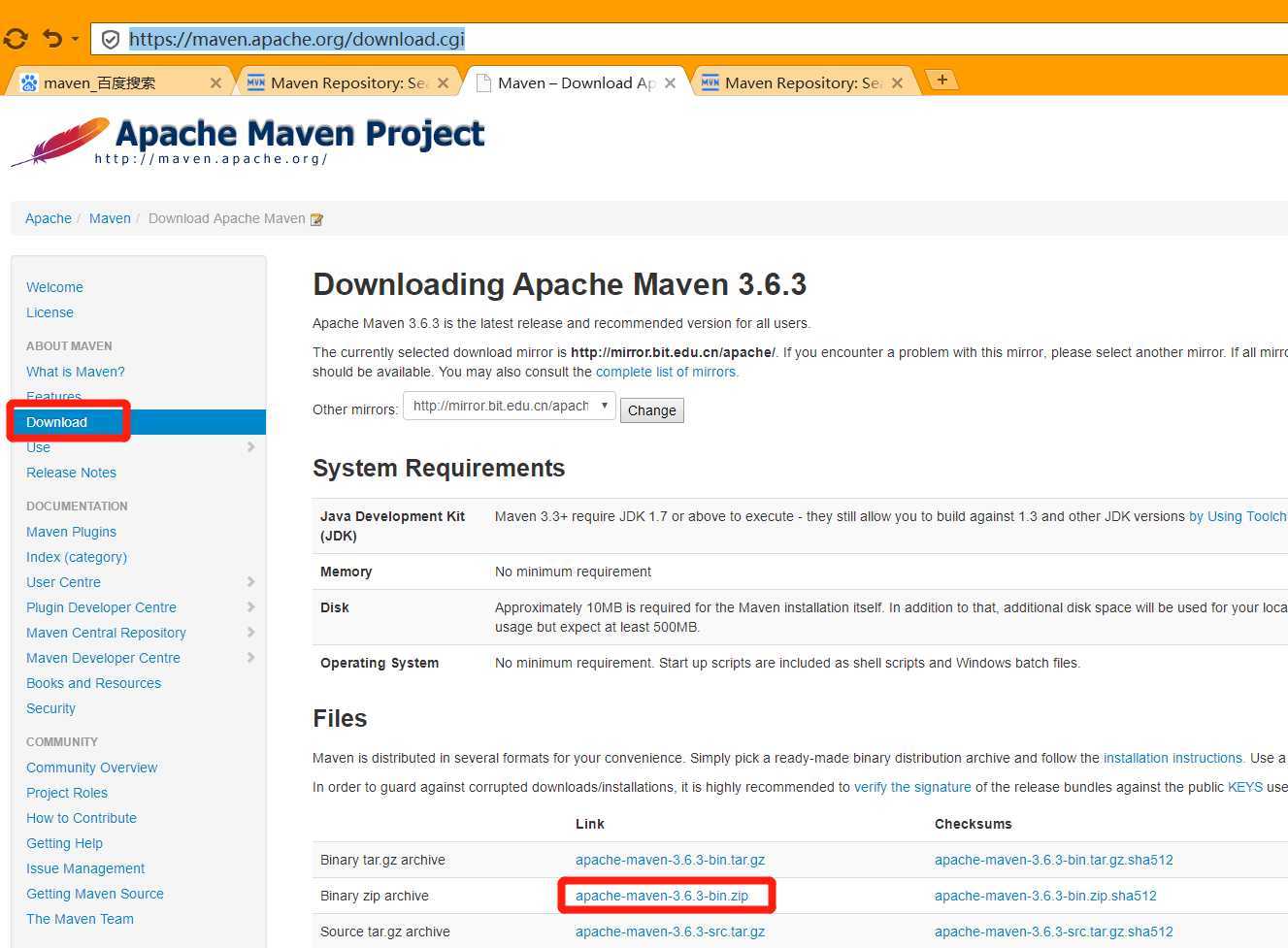Screen dimensions: 1288x948
Task: Switch to the second Maven Repository tab
Action: (801, 82)
